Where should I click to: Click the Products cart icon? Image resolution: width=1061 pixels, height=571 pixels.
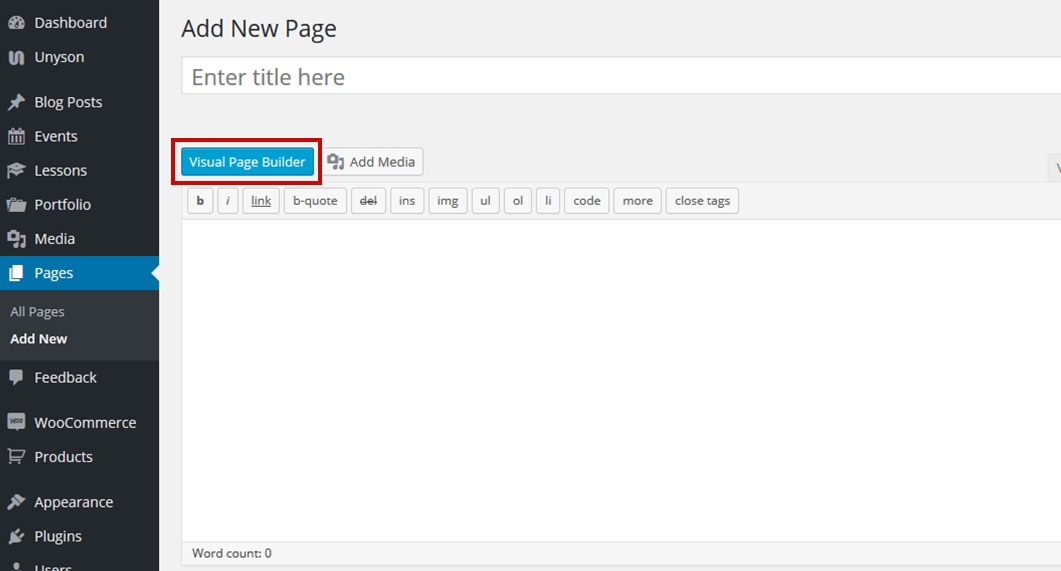tap(16, 457)
